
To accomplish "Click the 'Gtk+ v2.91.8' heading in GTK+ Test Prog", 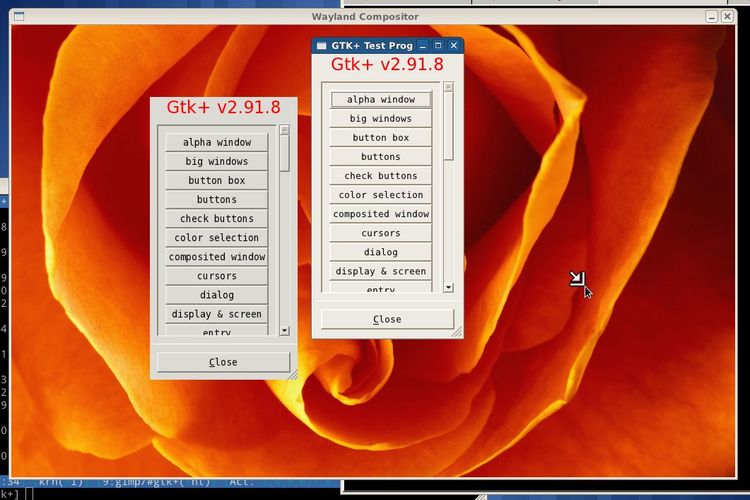I will 387,64.
